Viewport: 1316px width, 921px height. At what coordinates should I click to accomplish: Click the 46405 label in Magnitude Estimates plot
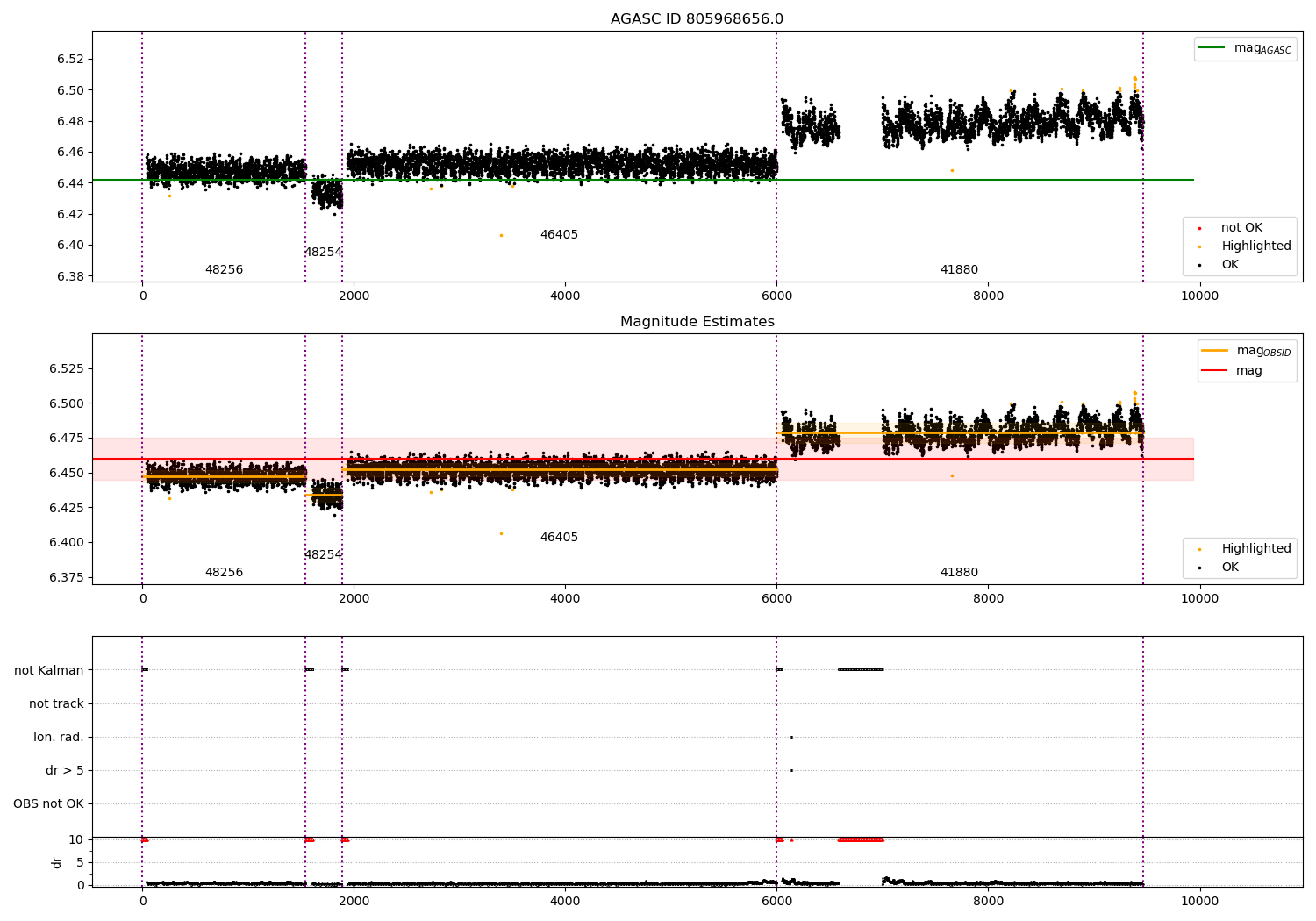tap(559, 538)
